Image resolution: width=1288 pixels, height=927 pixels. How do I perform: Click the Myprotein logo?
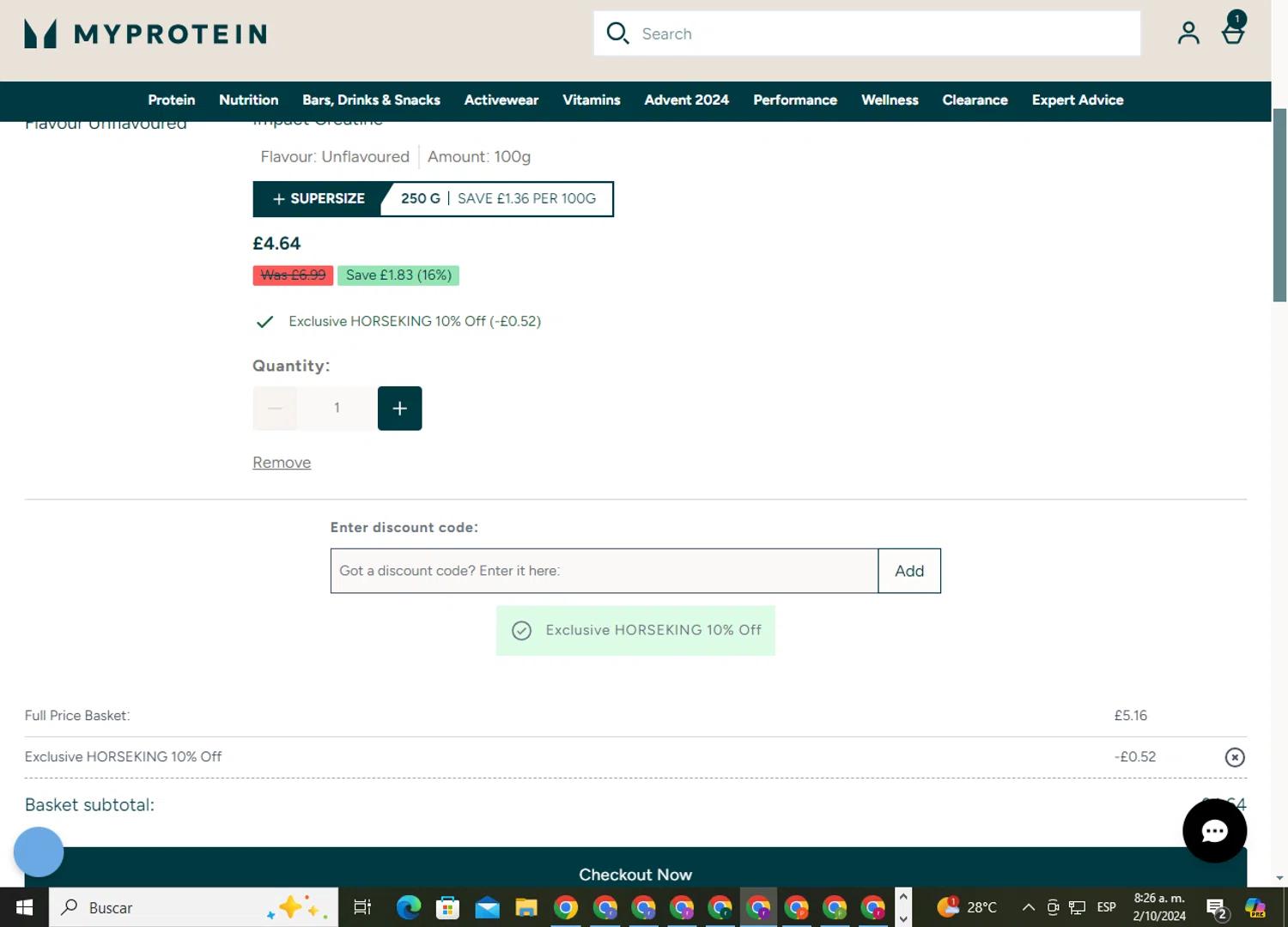click(145, 33)
